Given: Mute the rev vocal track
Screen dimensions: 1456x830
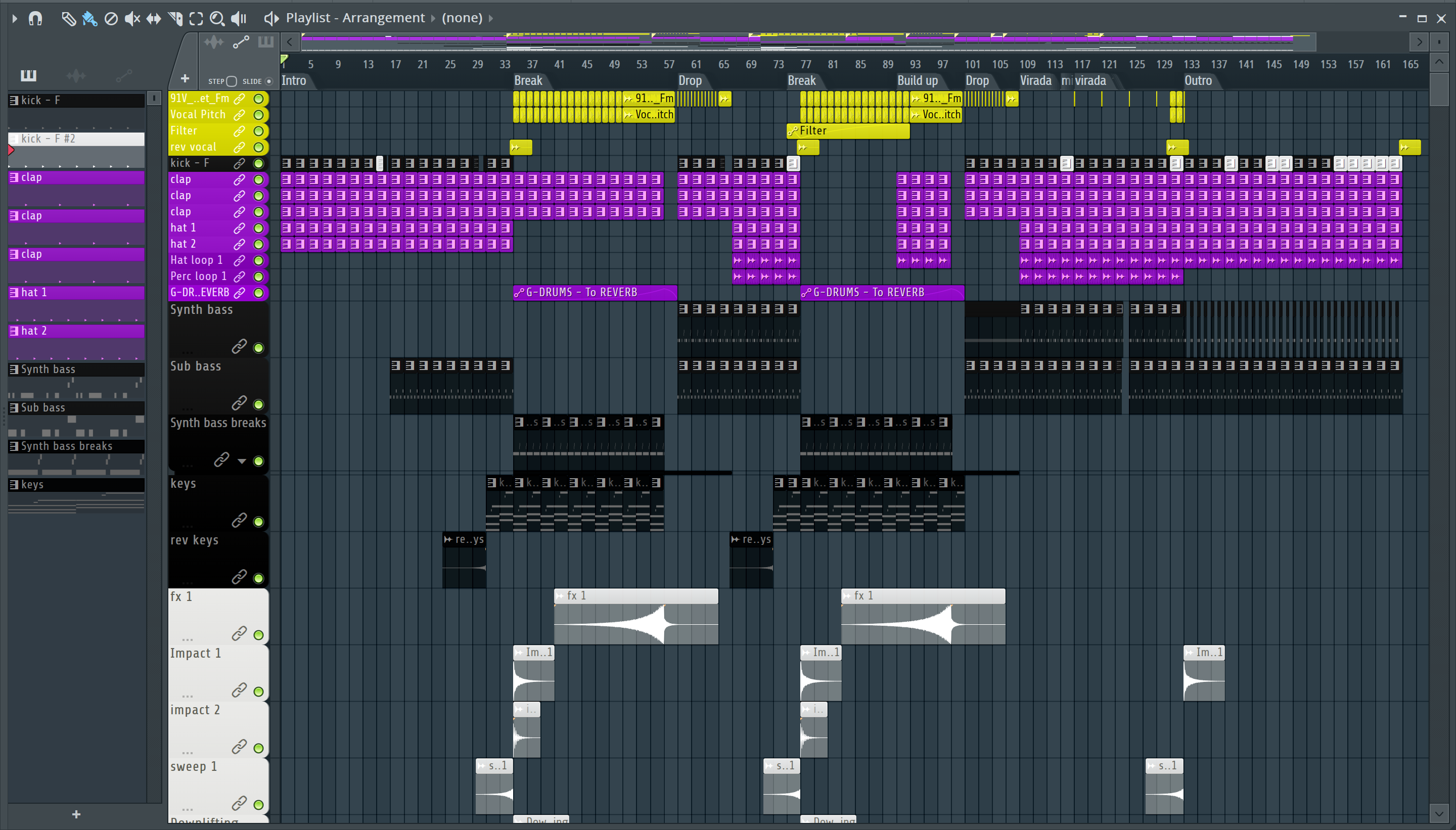Looking at the screenshot, I should 258,148.
